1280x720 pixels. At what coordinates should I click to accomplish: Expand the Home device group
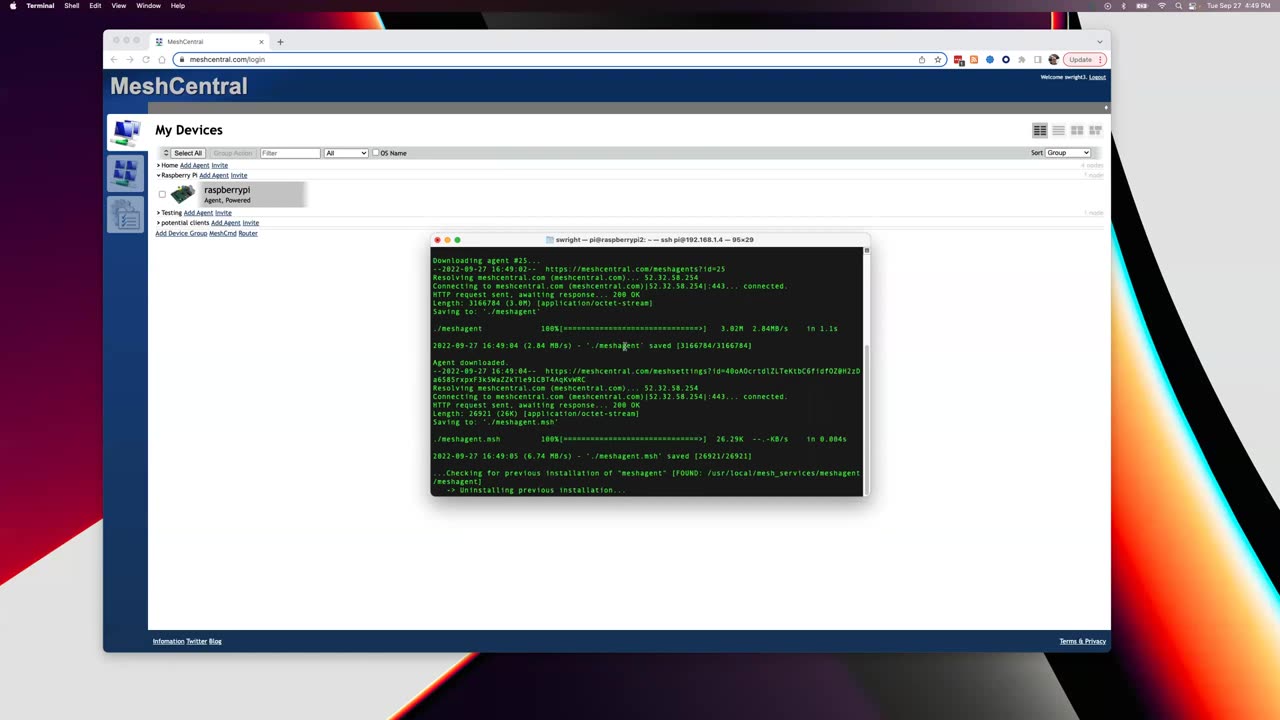click(x=158, y=165)
